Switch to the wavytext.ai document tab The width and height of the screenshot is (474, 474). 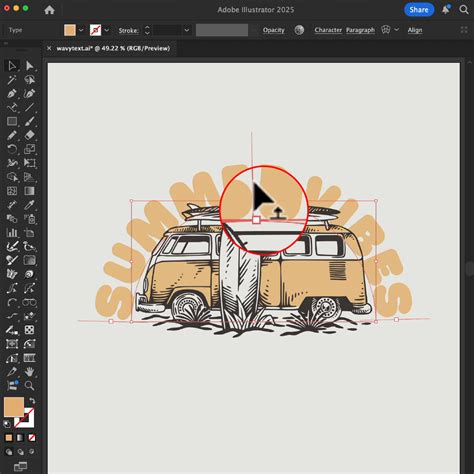tap(113, 48)
